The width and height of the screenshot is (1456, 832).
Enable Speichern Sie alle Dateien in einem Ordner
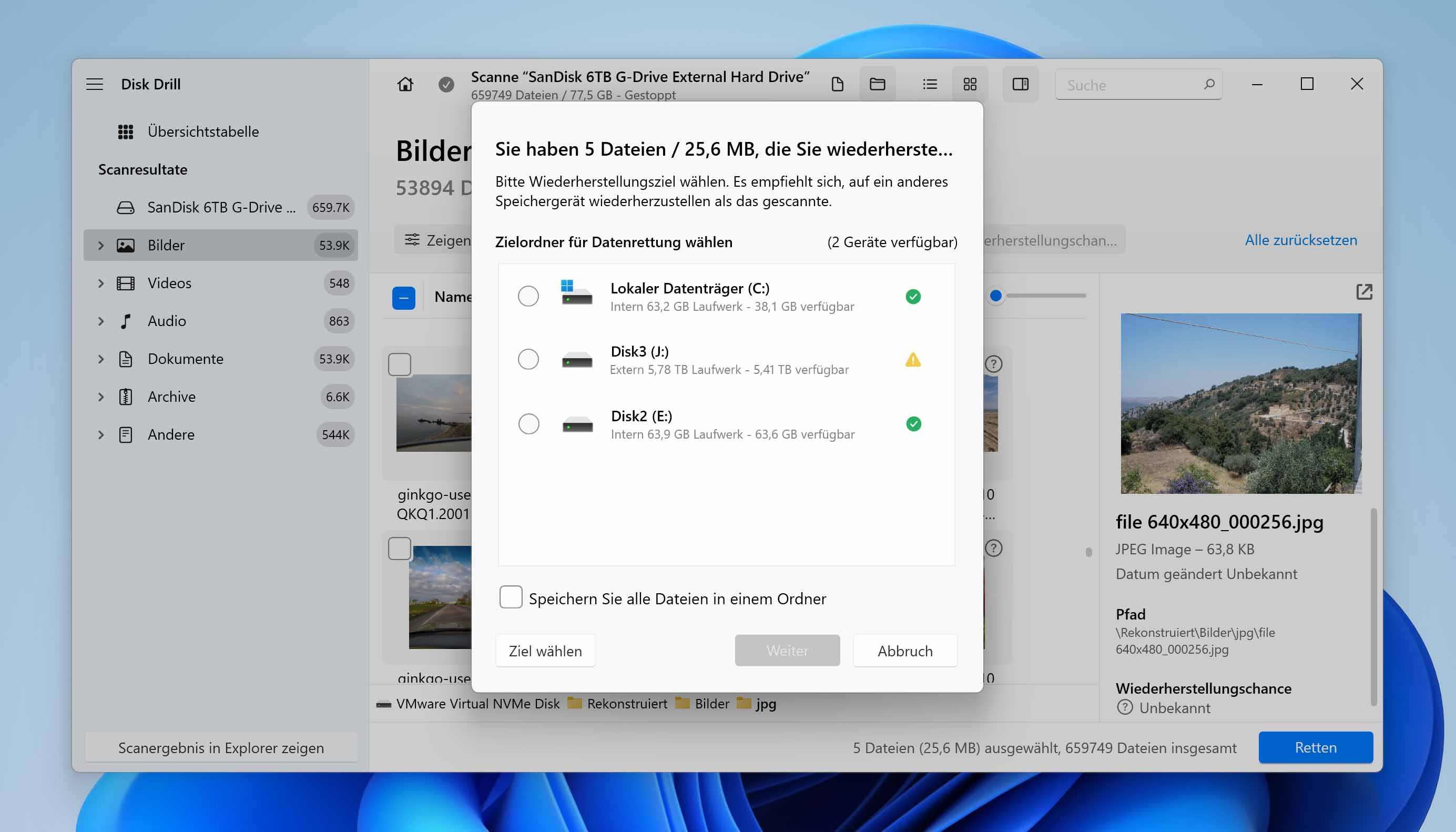pyautogui.click(x=509, y=598)
